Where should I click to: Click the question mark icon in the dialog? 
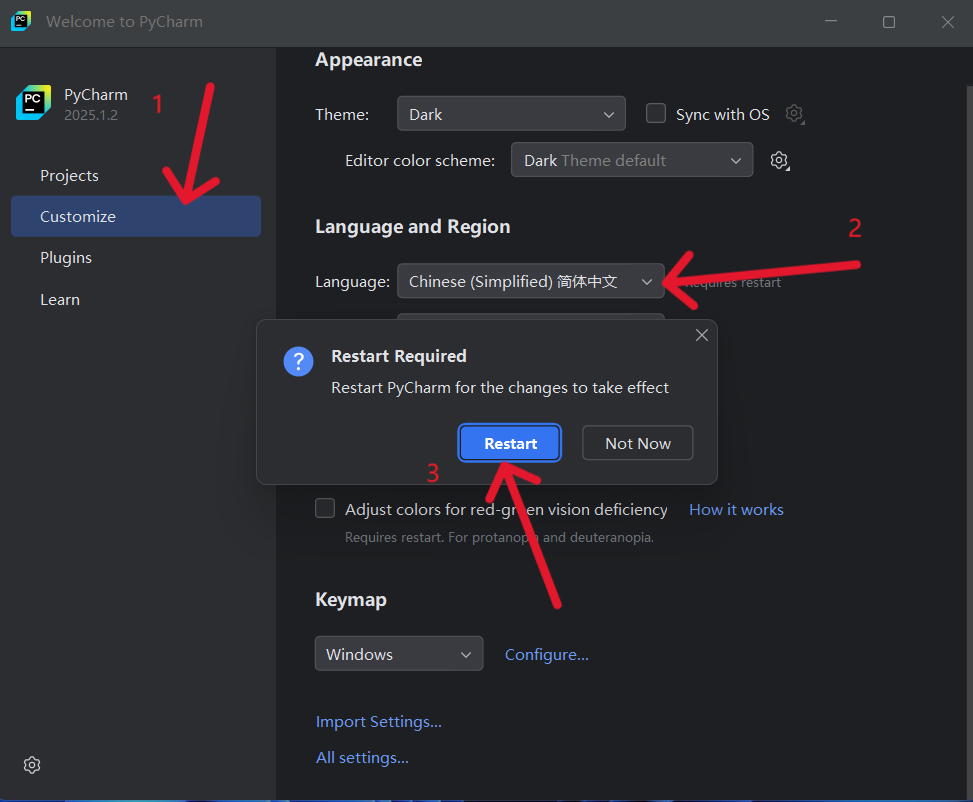[x=298, y=362]
